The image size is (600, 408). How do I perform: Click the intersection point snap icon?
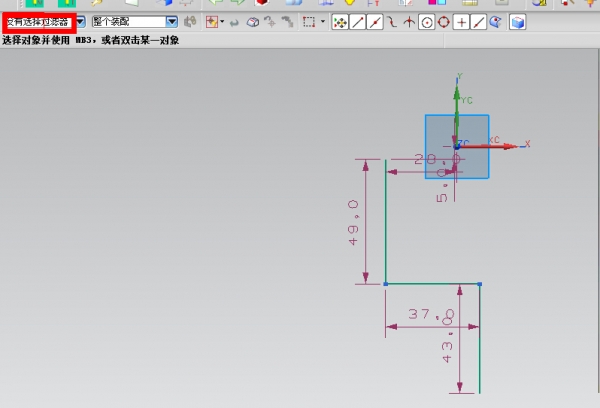tap(409, 21)
